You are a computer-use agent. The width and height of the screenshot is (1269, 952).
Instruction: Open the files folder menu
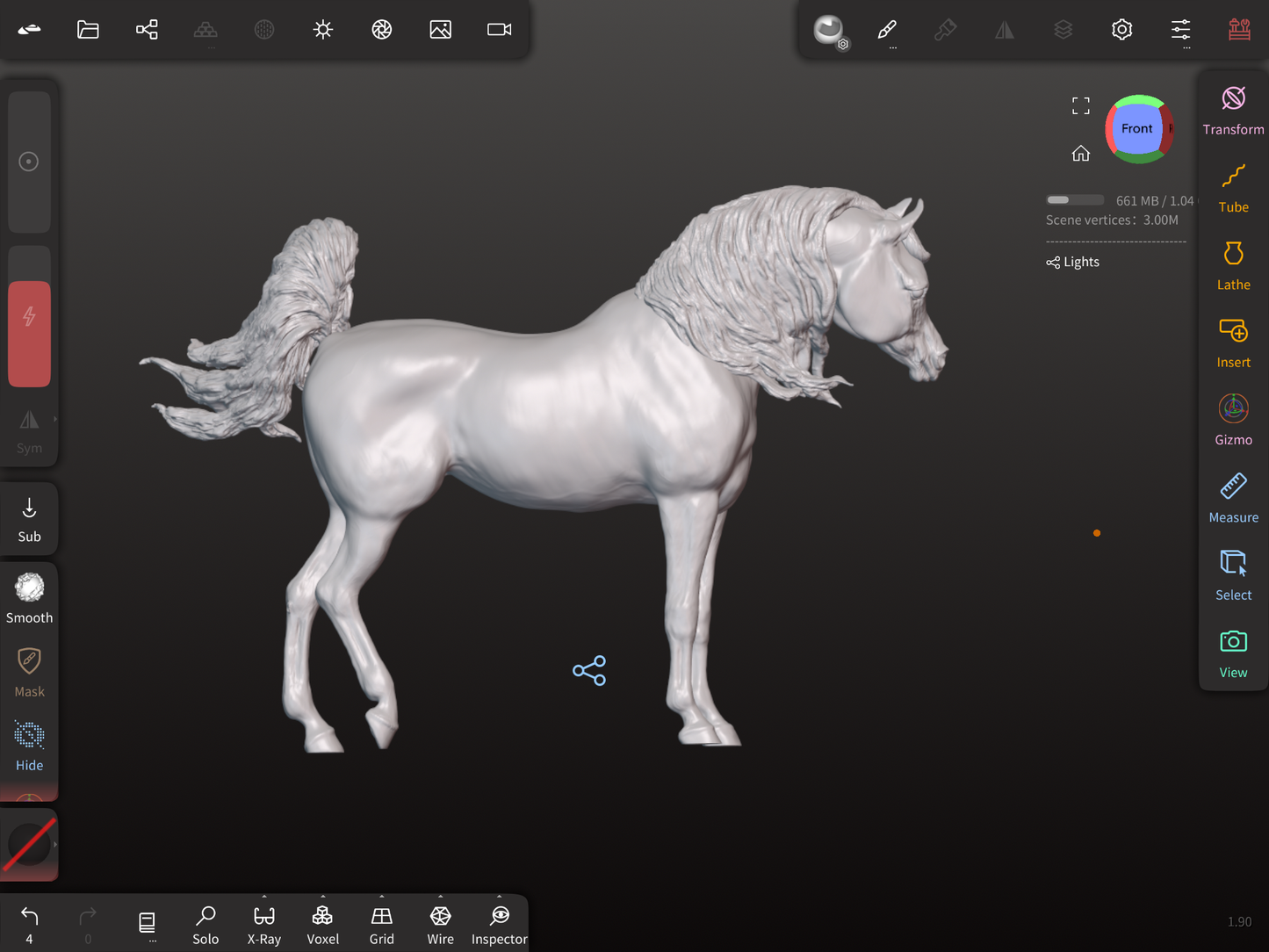pyautogui.click(x=88, y=30)
